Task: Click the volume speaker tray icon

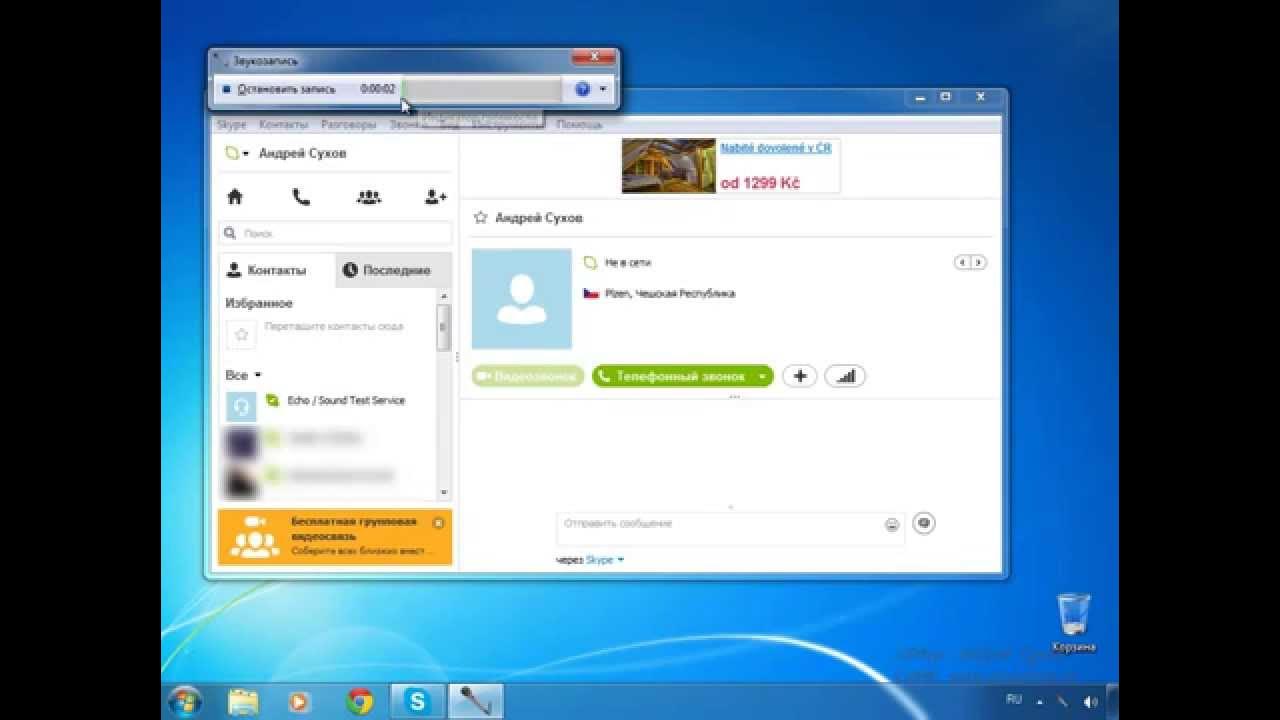Action: [x=1090, y=702]
